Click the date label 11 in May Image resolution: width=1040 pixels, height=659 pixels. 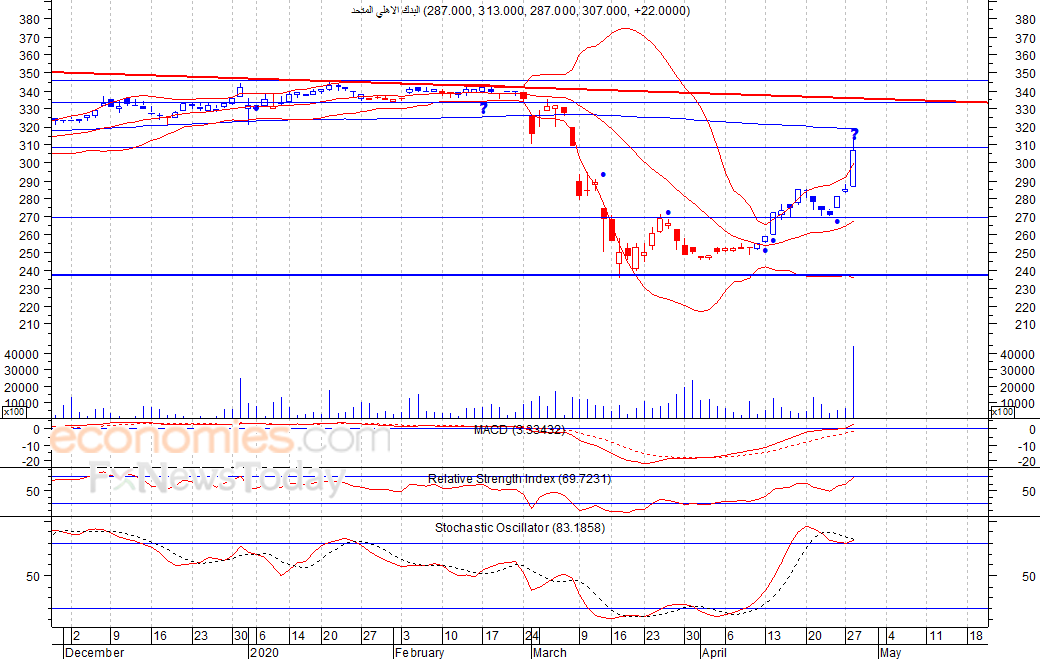[935, 636]
